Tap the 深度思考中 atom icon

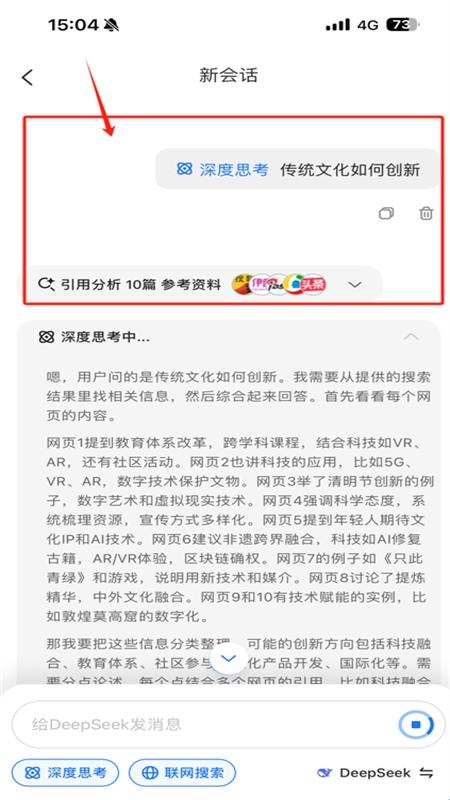pyautogui.click(x=46, y=337)
